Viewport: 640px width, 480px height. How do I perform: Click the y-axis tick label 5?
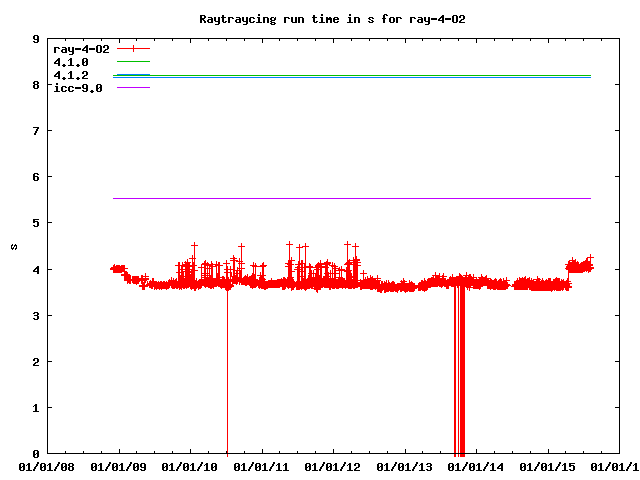(x=36, y=223)
